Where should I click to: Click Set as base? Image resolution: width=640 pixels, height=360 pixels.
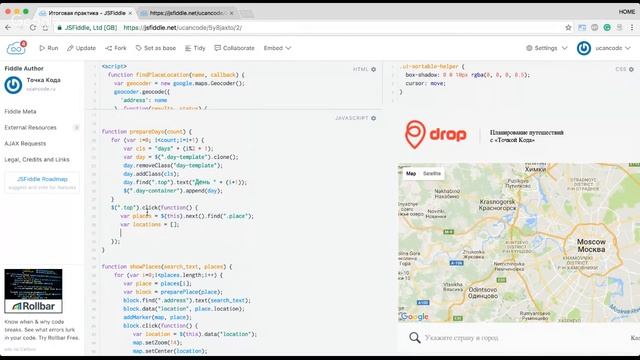point(156,48)
